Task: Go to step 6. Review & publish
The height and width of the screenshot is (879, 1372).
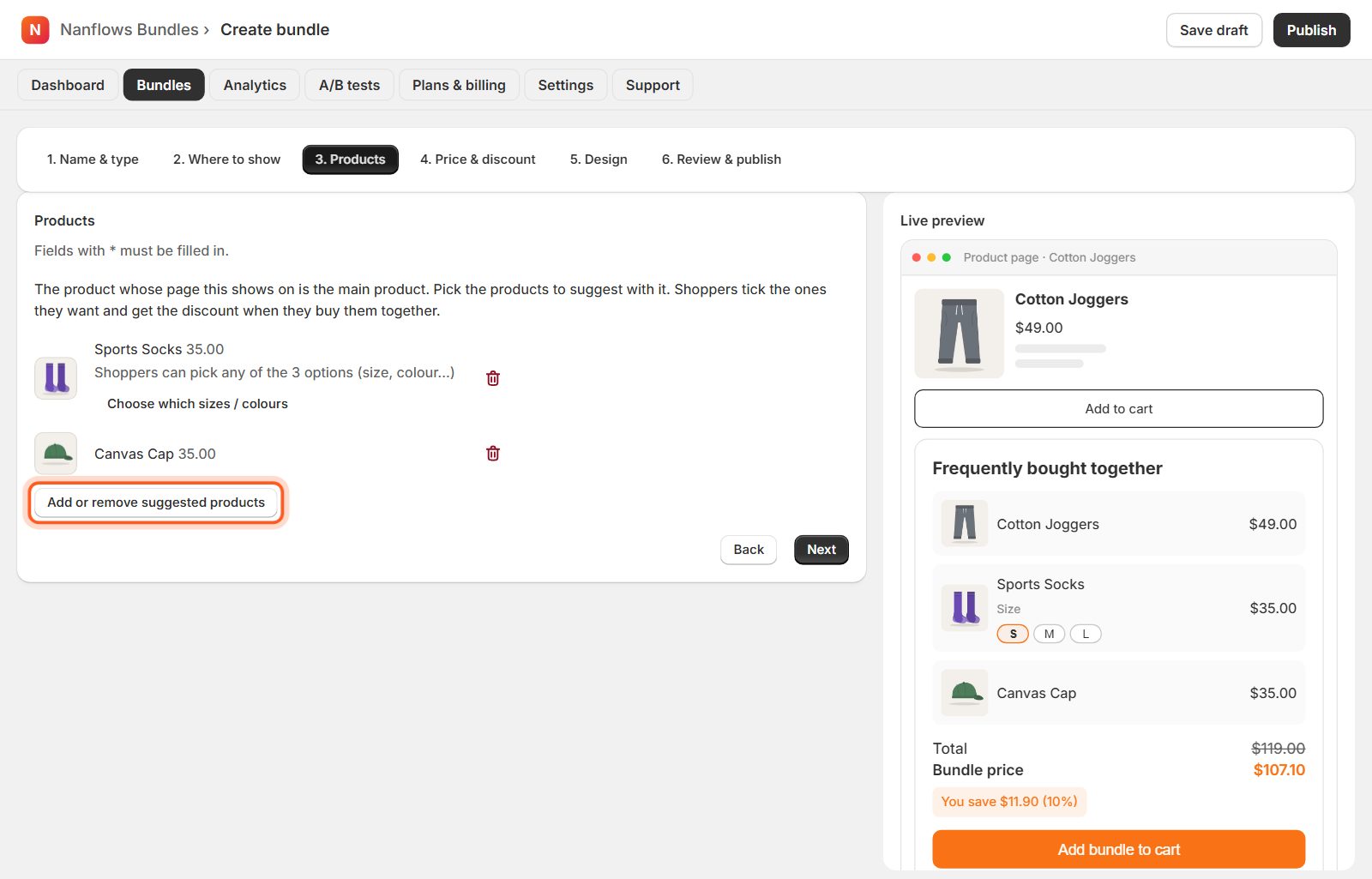Action: tap(721, 160)
